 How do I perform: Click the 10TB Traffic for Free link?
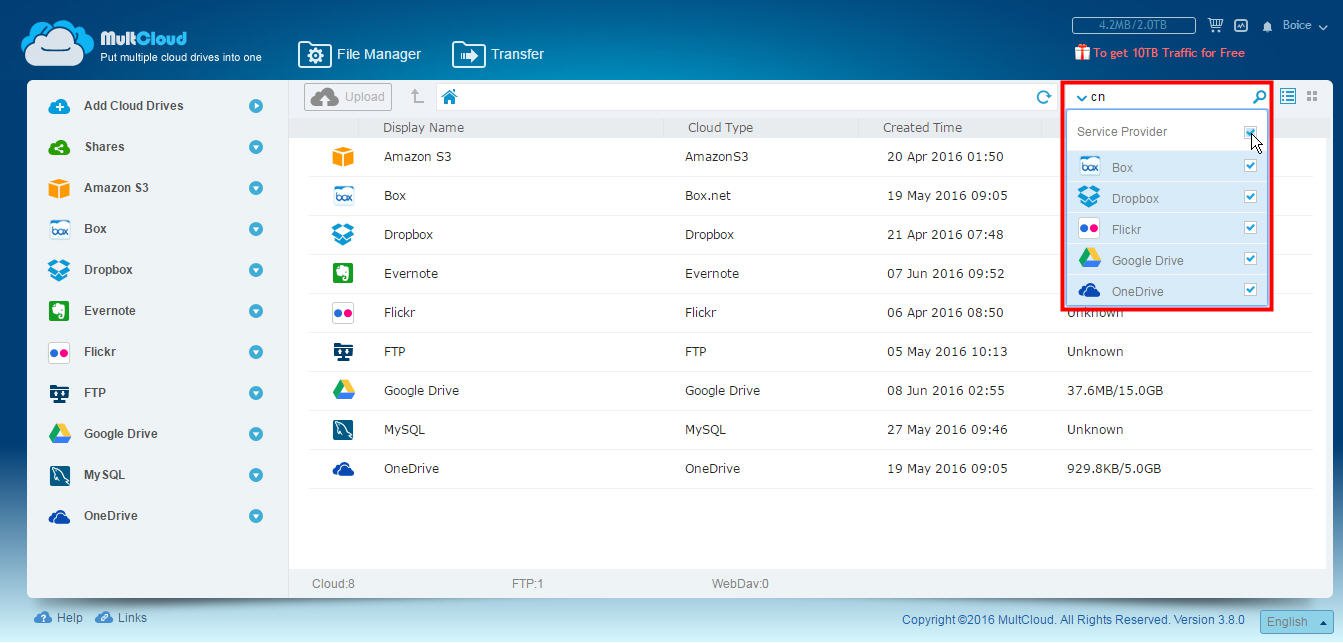pyautogui.click(x=1167, y=53)
